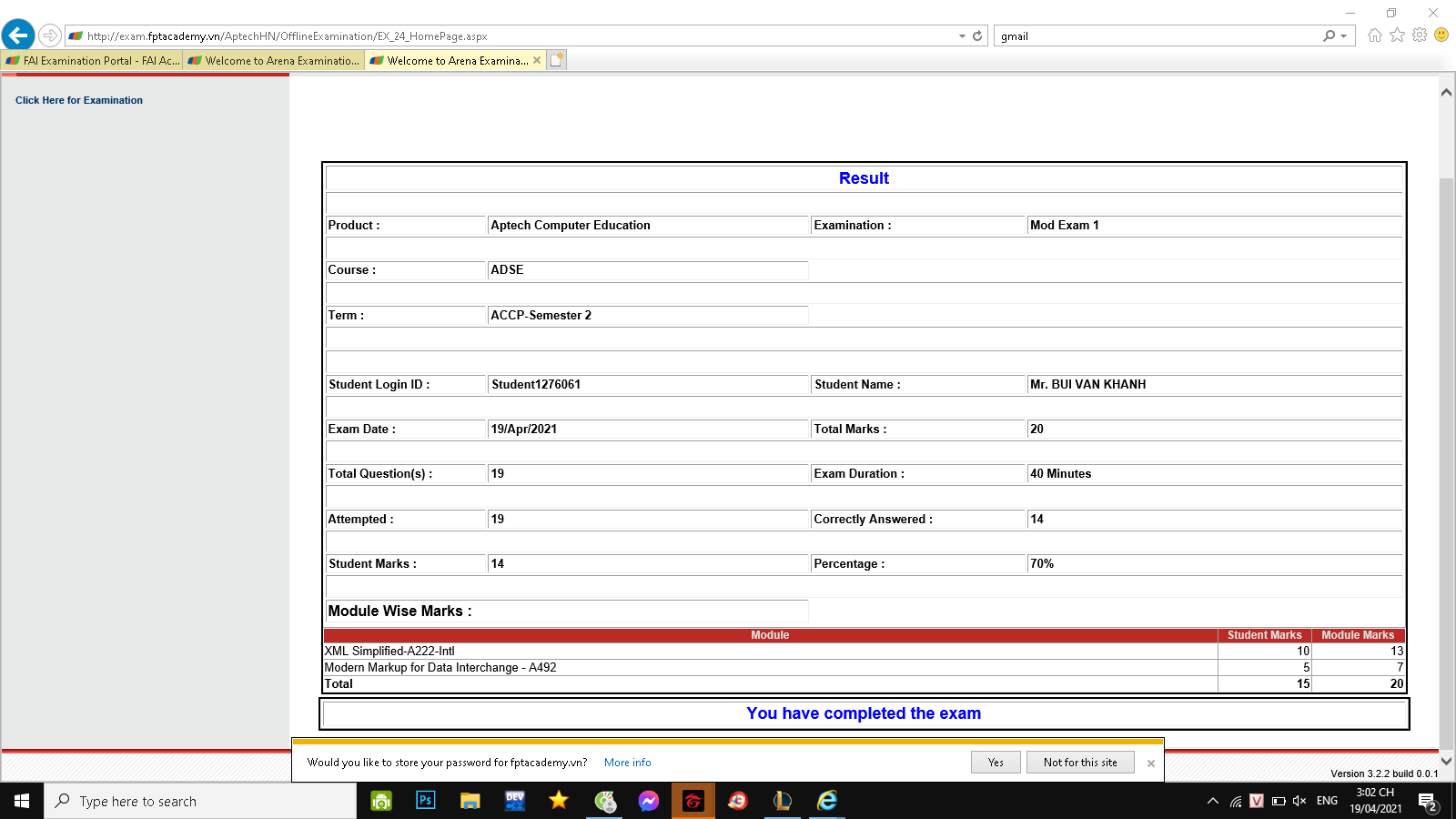The width and height of the screenshot is (1456, 819).
Task: Open the yellow star app on taskbar
Action: click(559, 801)
